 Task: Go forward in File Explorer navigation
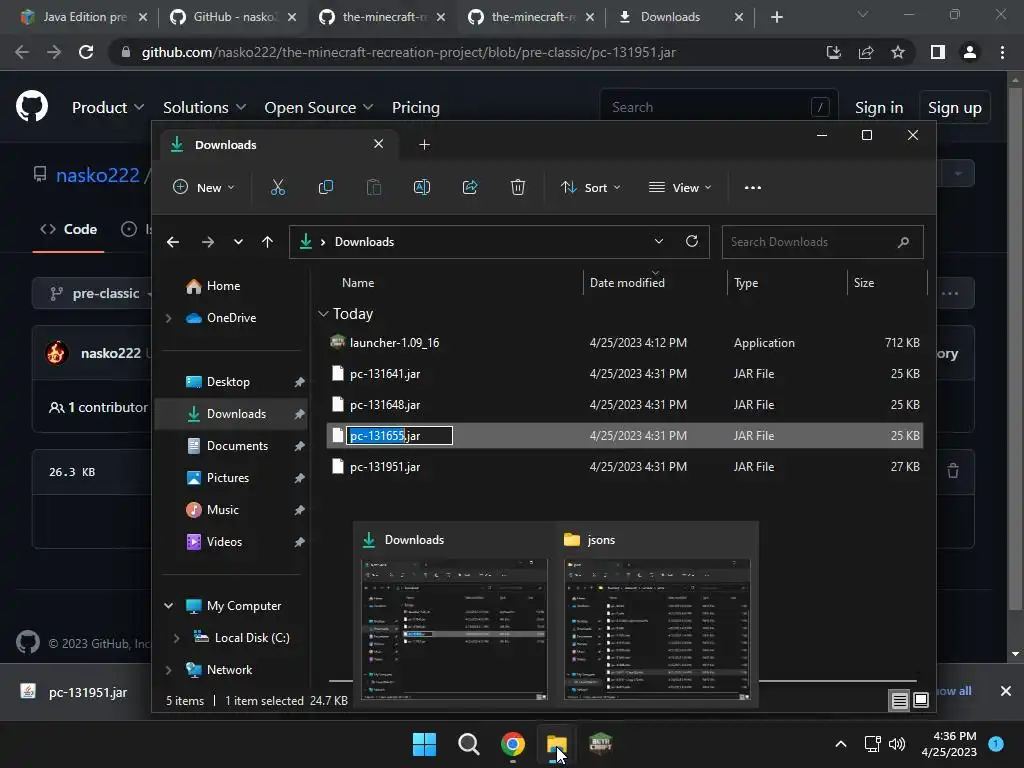[208, 242]
